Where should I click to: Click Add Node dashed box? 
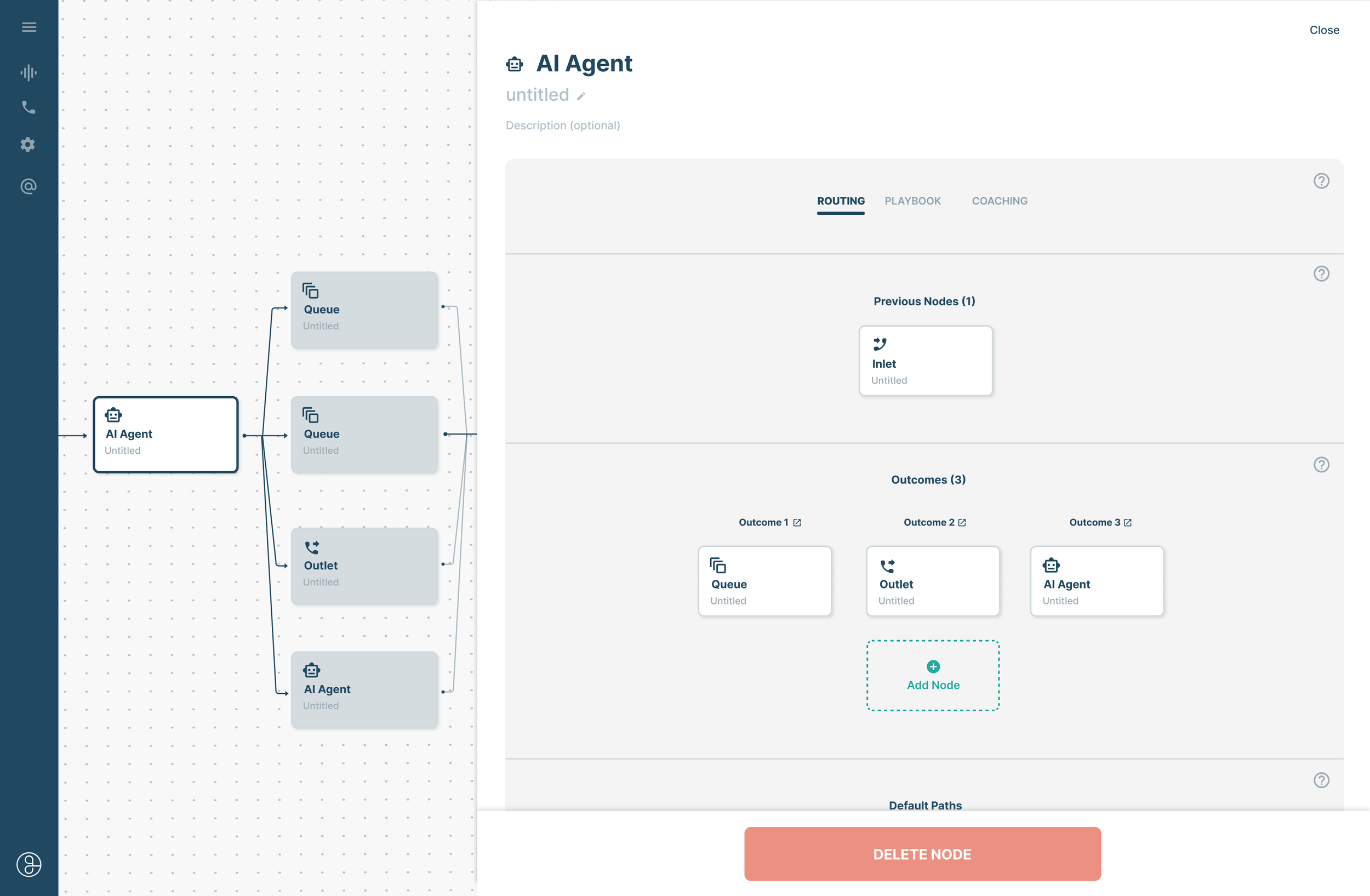[x=933, y=675]
